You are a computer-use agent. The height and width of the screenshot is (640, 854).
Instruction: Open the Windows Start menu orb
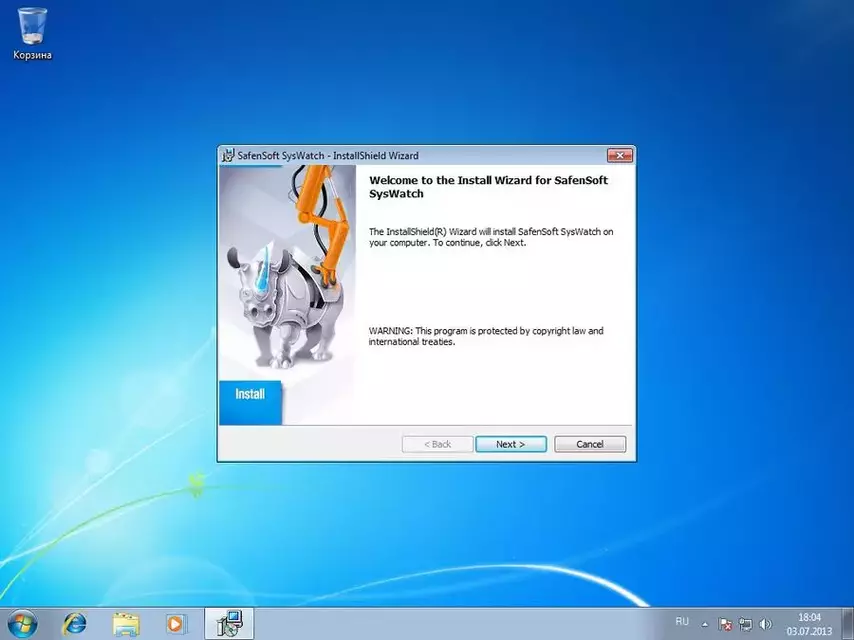[x=22, y=624]
